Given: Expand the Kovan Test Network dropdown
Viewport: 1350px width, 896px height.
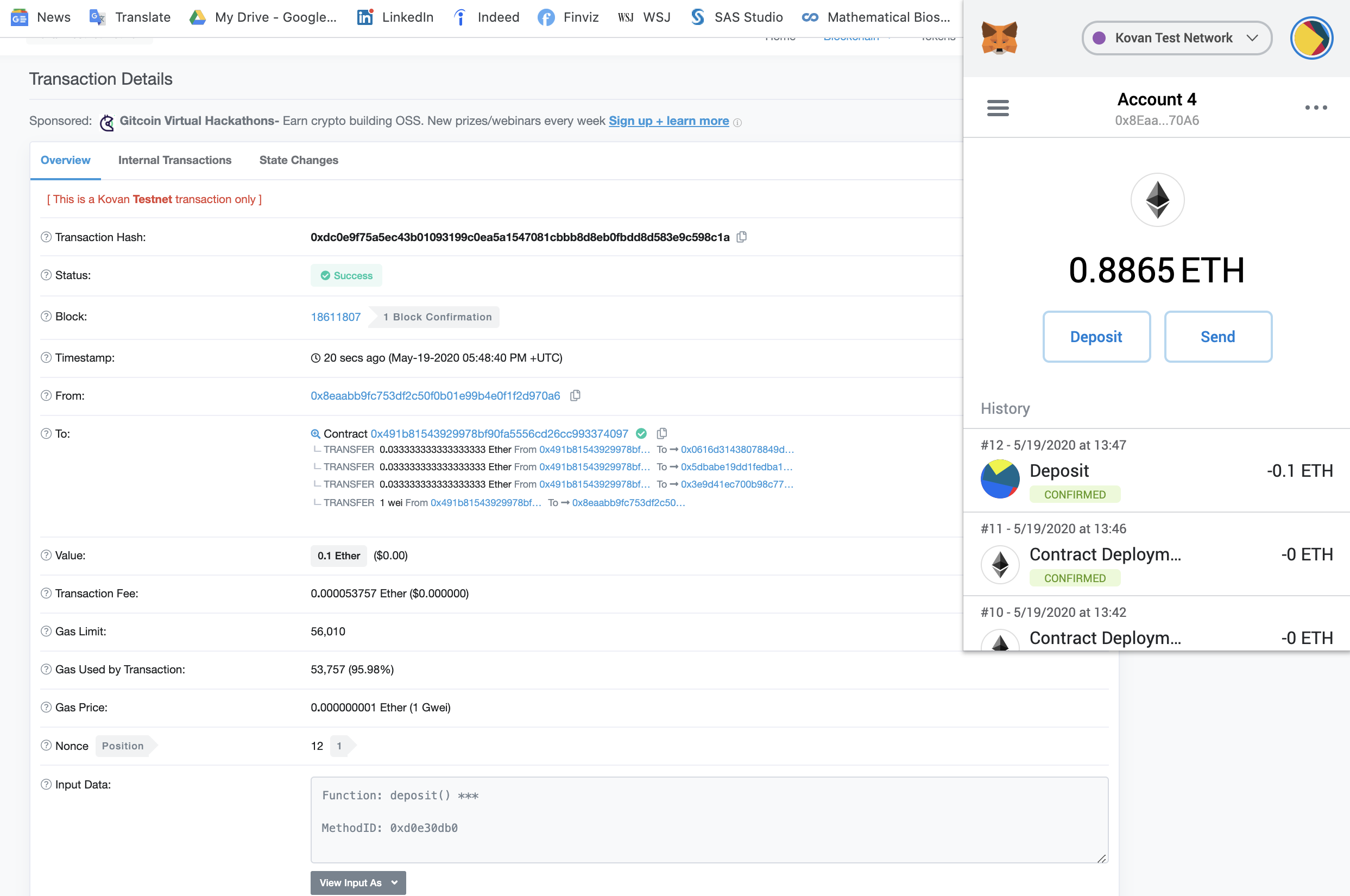Looking at the screenshot, I should point(1176,37).
